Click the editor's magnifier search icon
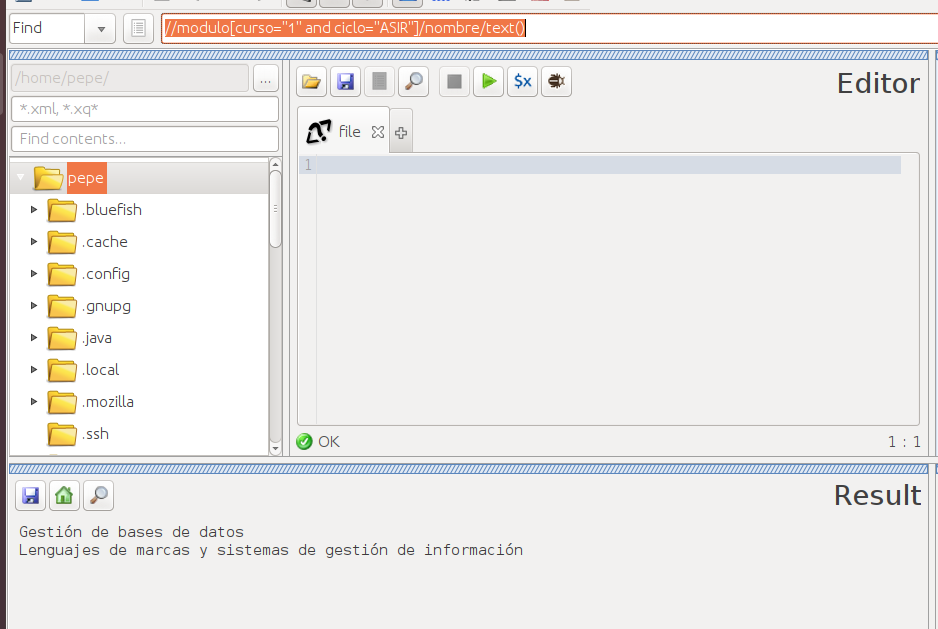The height and width of the screenshot is (629, 938). (413, 81)
